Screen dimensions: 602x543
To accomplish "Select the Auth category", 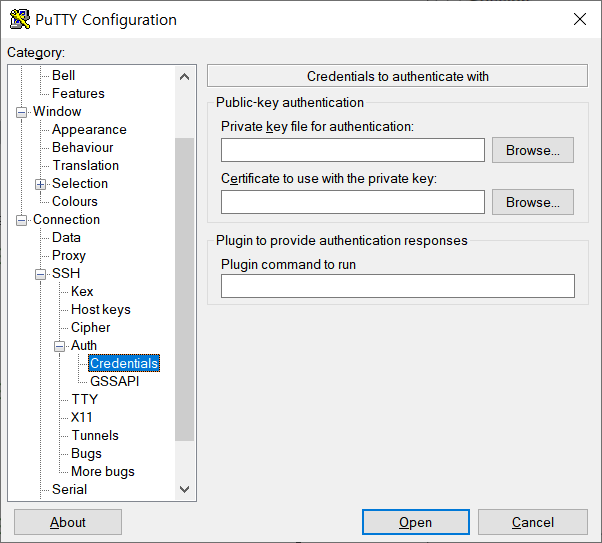I will [84, 346].
